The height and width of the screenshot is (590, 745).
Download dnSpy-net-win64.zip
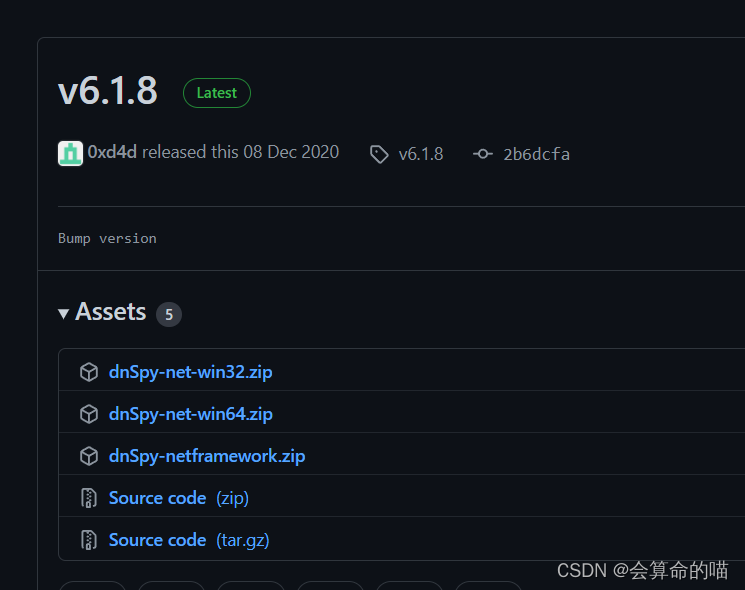pos(191,414)
